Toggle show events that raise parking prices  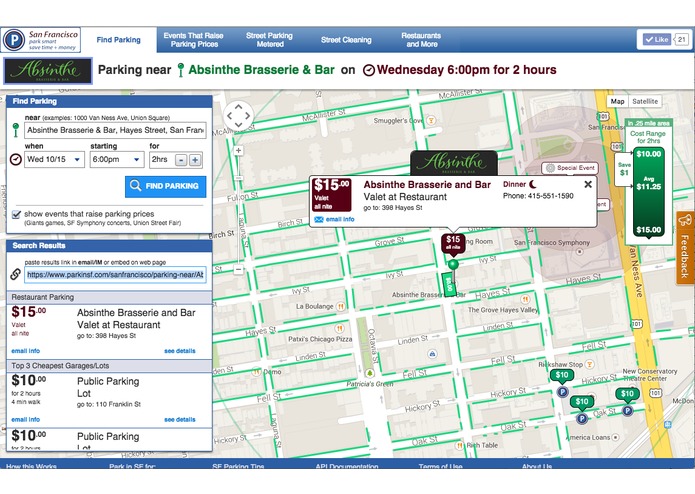point(16,214)
